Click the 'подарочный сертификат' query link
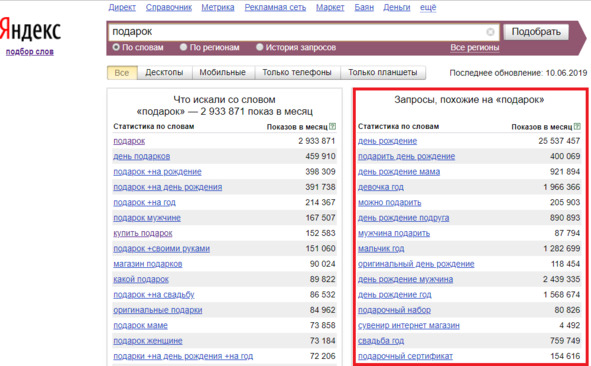 pyautogui.click(x=405, y=356)
